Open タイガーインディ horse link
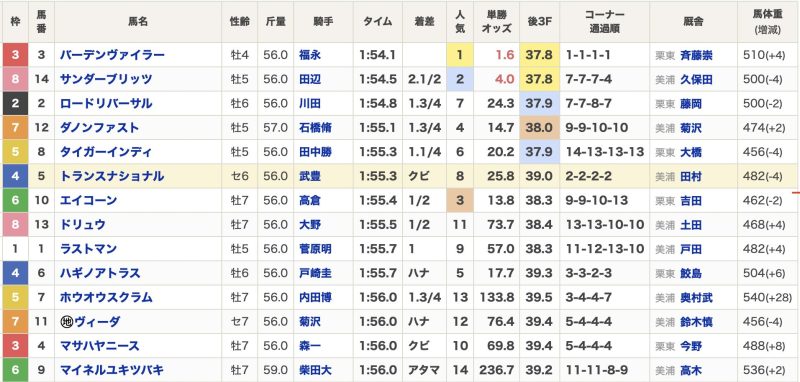Image resolution: width=800 pixels, height=382 pixels. pos(106,152)
